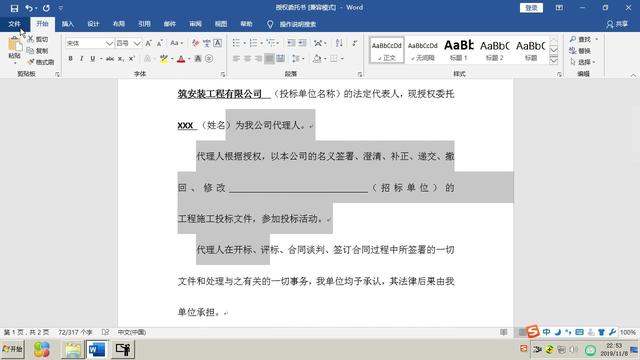Screen dimensions: 640x360
Task: Click the 操作说明搜索 tell-me search box
Action: tap(298, 24)
